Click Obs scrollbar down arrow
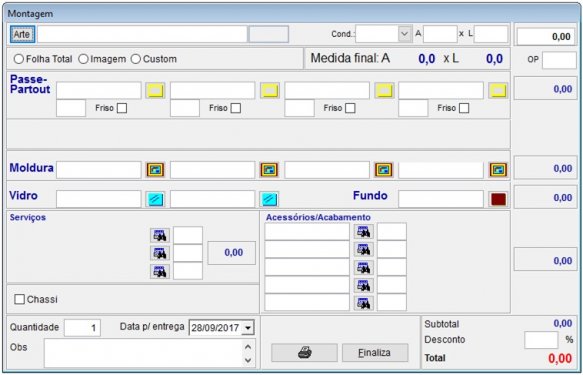This screenshot has height=375, width=583. click(248, 361)
